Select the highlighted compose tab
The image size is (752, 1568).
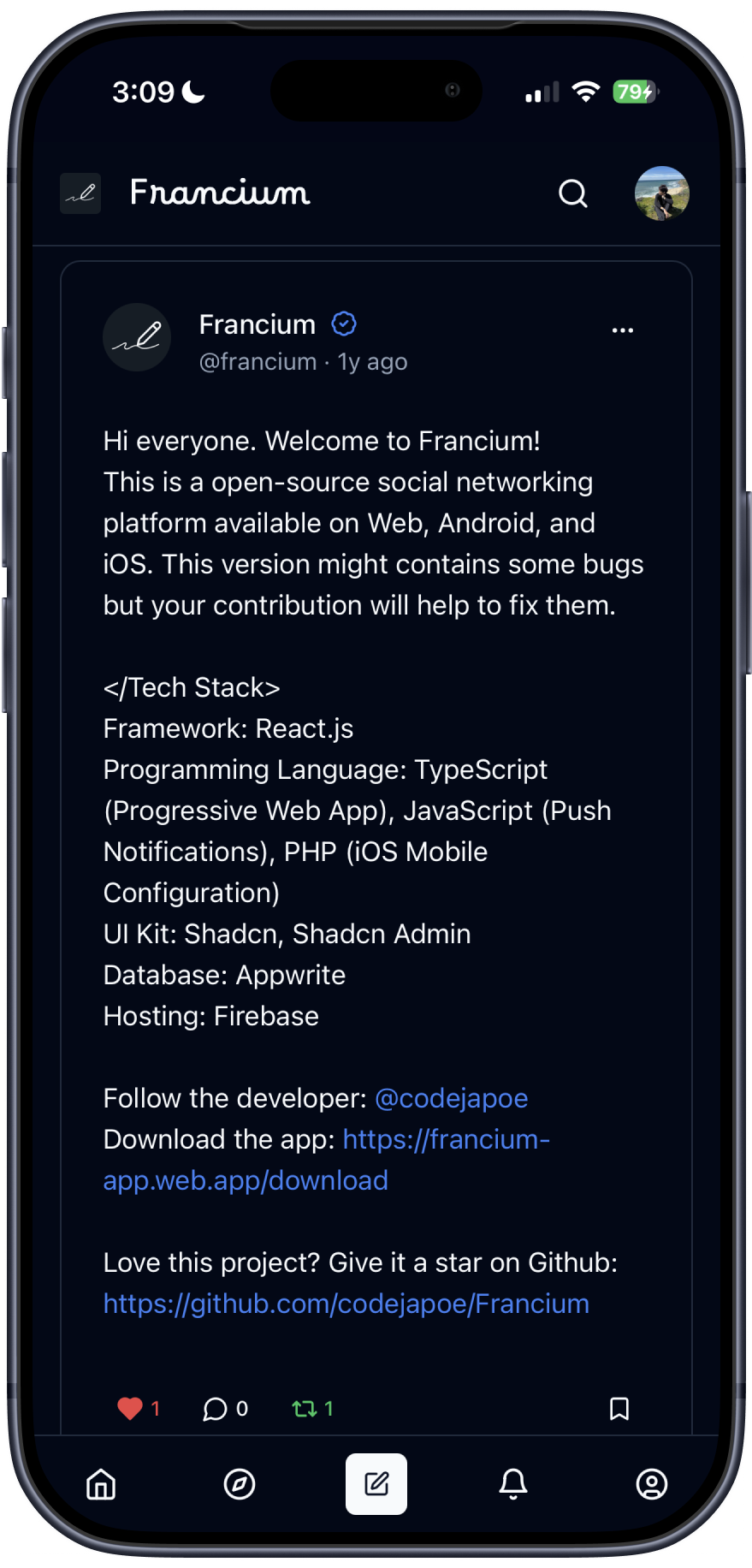(376, 1485)
